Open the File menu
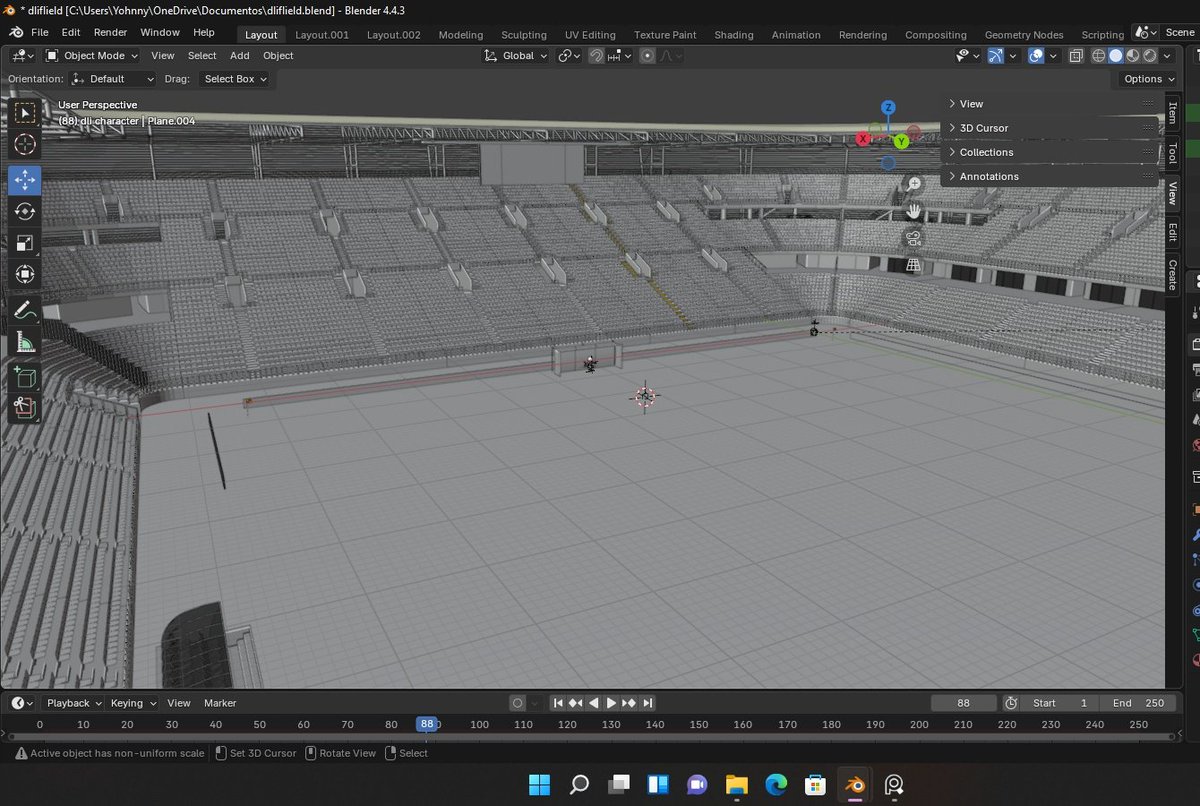Image resolution: width=1200 pixels, height=806 pixels. pos(40,32)
